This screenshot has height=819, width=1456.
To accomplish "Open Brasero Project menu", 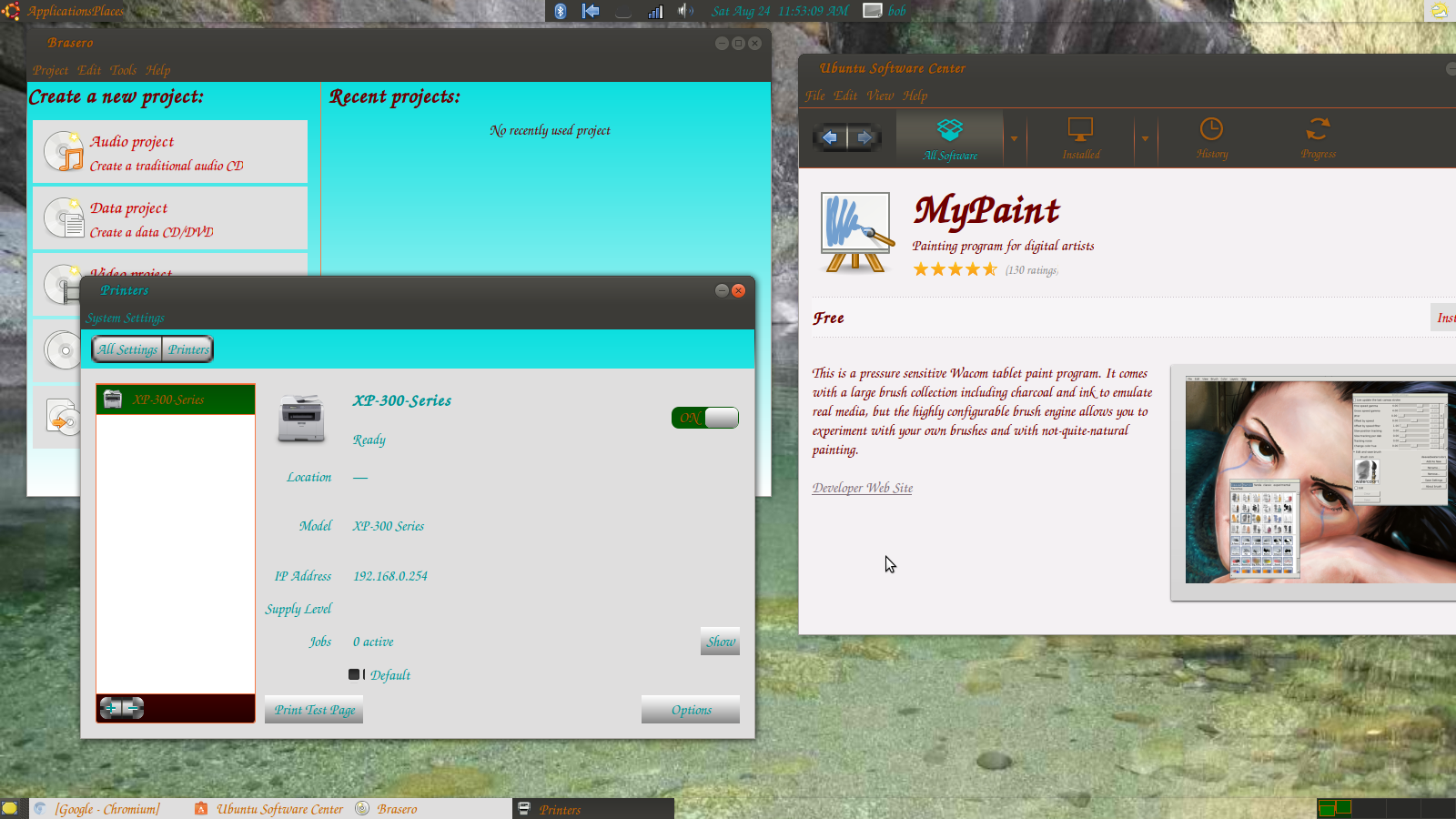I will tap(50, 70).
